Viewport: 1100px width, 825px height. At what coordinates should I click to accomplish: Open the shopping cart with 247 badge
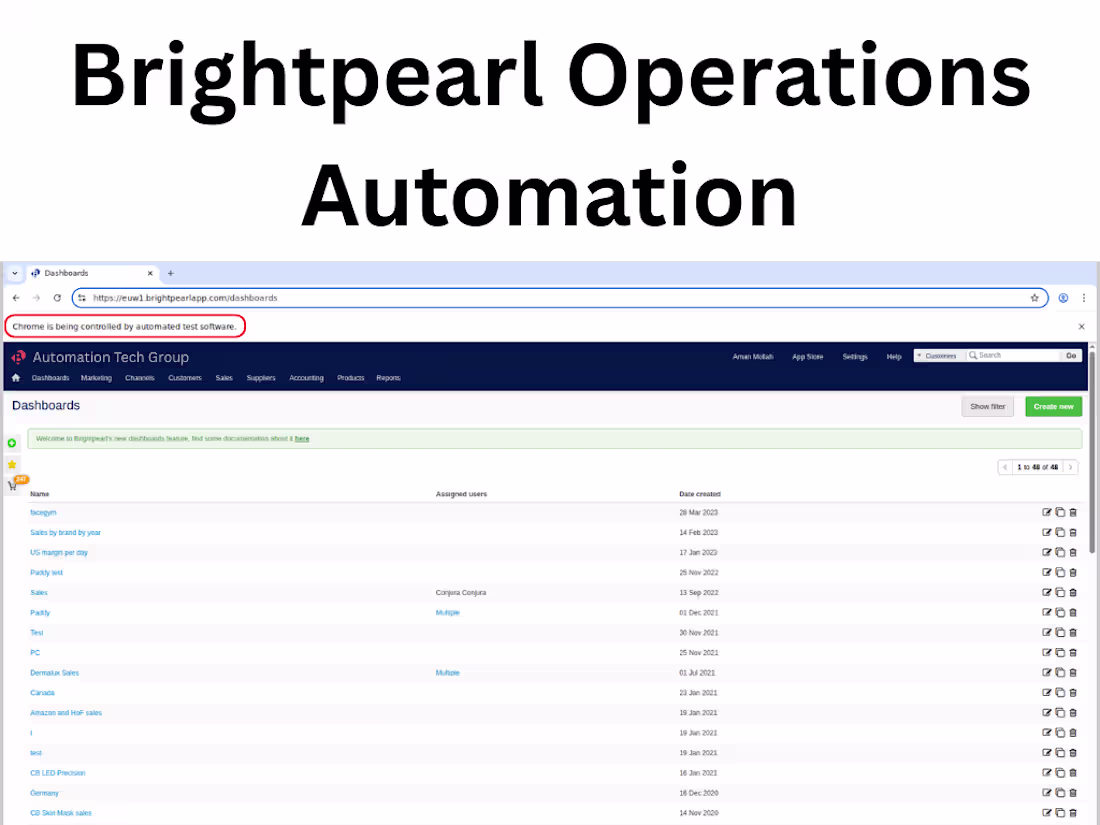15,484
